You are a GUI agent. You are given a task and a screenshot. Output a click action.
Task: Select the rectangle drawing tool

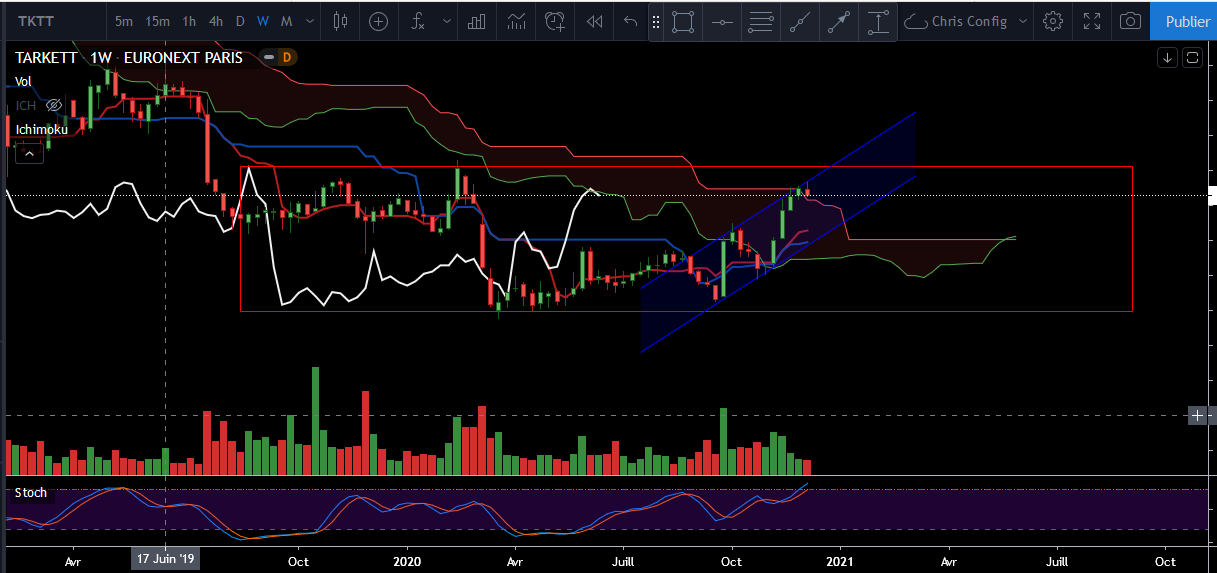click(683, 21)
